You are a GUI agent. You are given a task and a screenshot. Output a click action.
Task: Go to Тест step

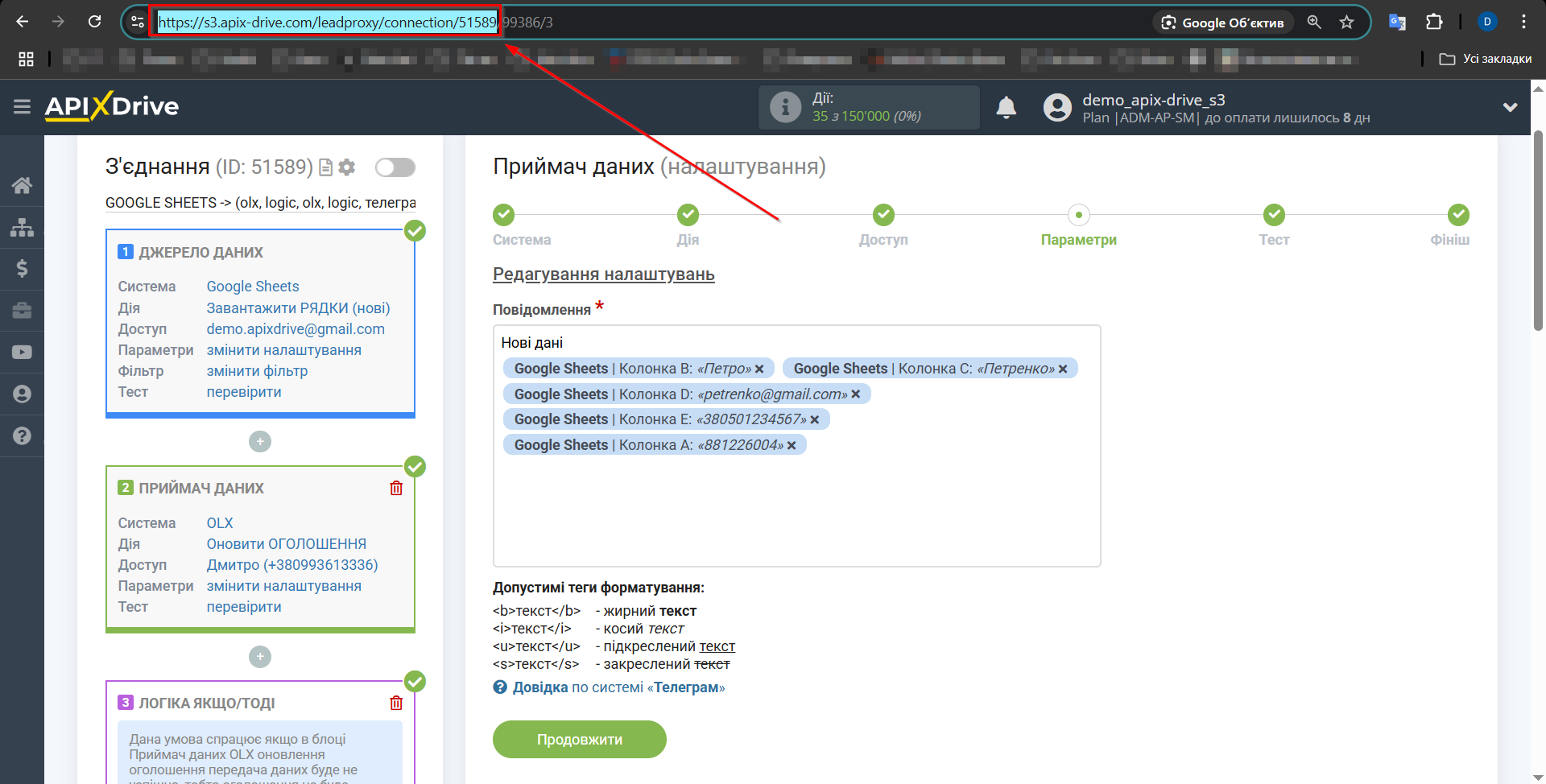pyautogui.click(x=1275, y=215)
